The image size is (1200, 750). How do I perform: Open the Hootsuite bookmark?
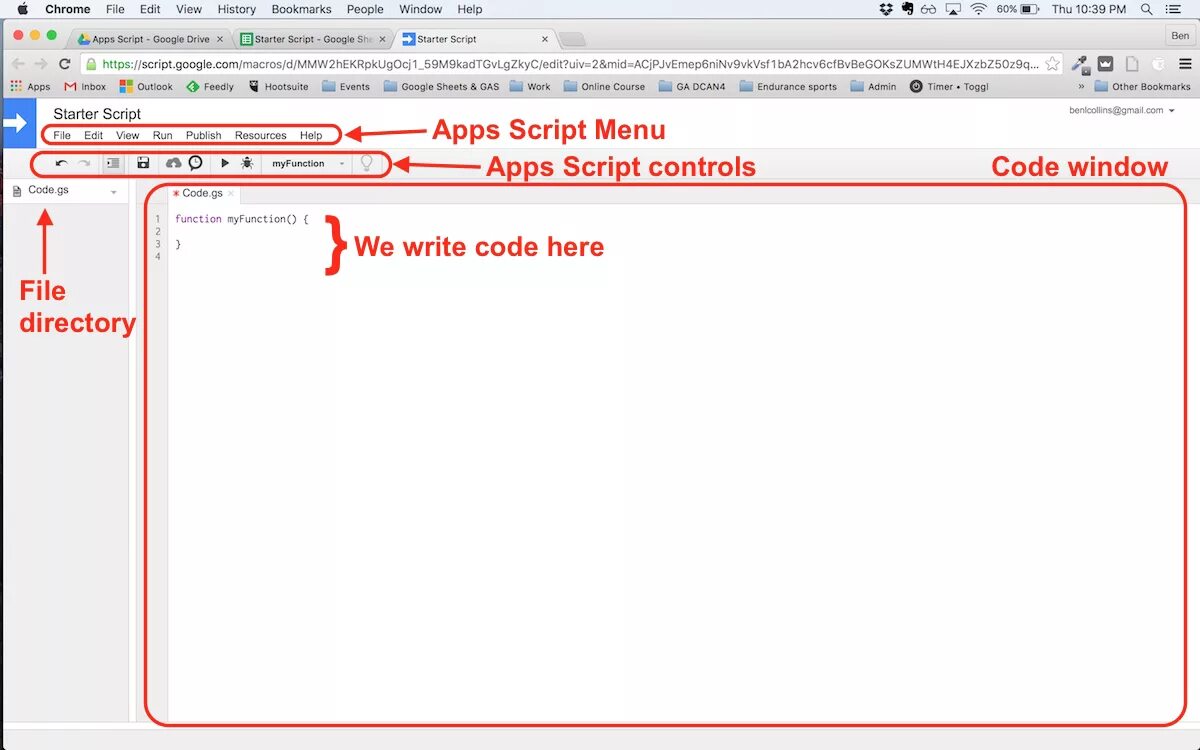pyautogui.click(x=278, y=86)
